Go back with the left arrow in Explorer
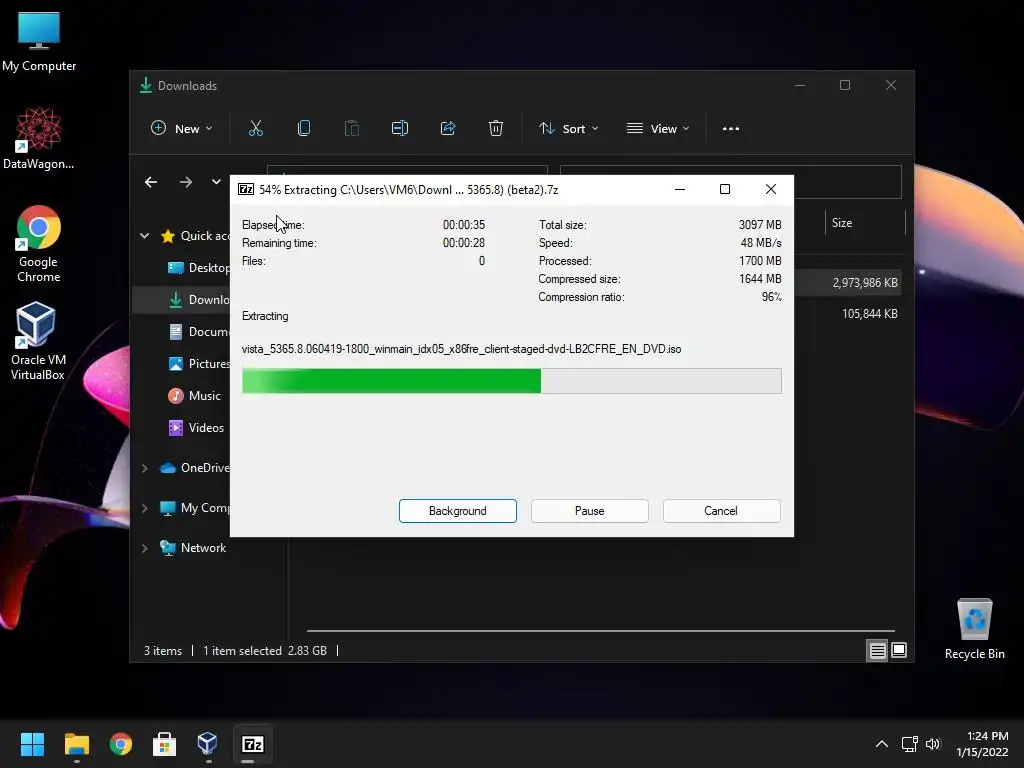 pos(151,182)
